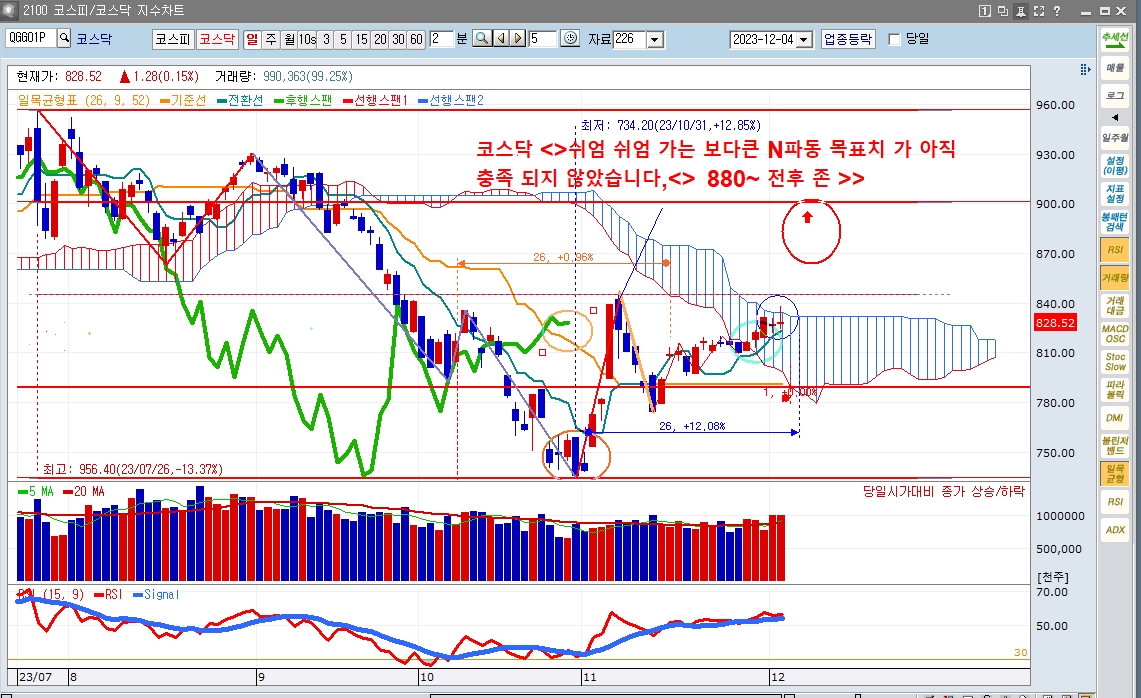Screen dimensions: 1141x698
Task: Click the QGG01P code input field
Action: (31, 38)
